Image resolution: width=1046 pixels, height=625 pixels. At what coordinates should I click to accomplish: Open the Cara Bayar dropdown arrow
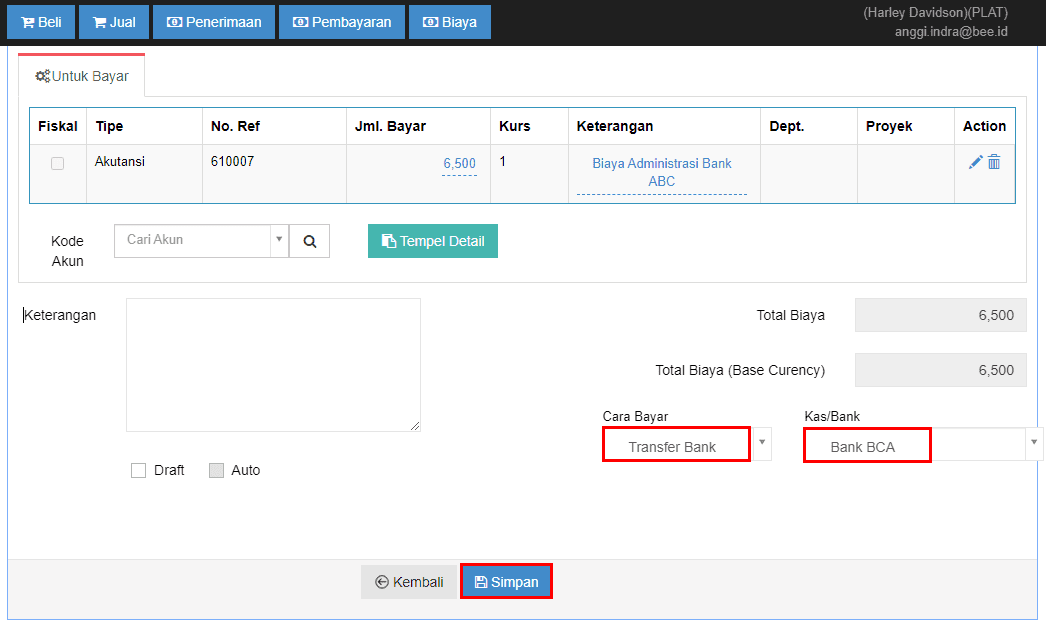pyautogui.click(x=762, y=443)
